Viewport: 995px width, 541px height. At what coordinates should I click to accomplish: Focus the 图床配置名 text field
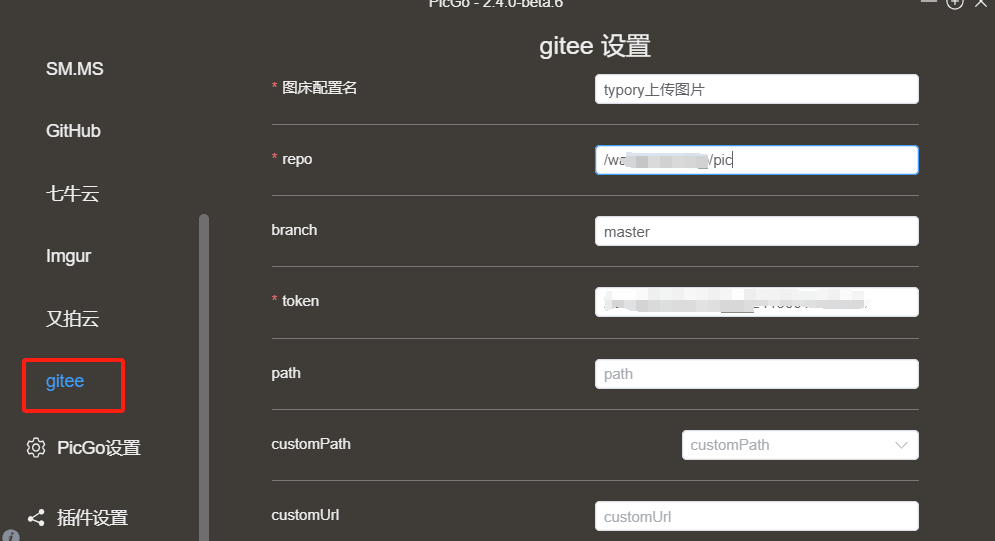click(756, 89)
